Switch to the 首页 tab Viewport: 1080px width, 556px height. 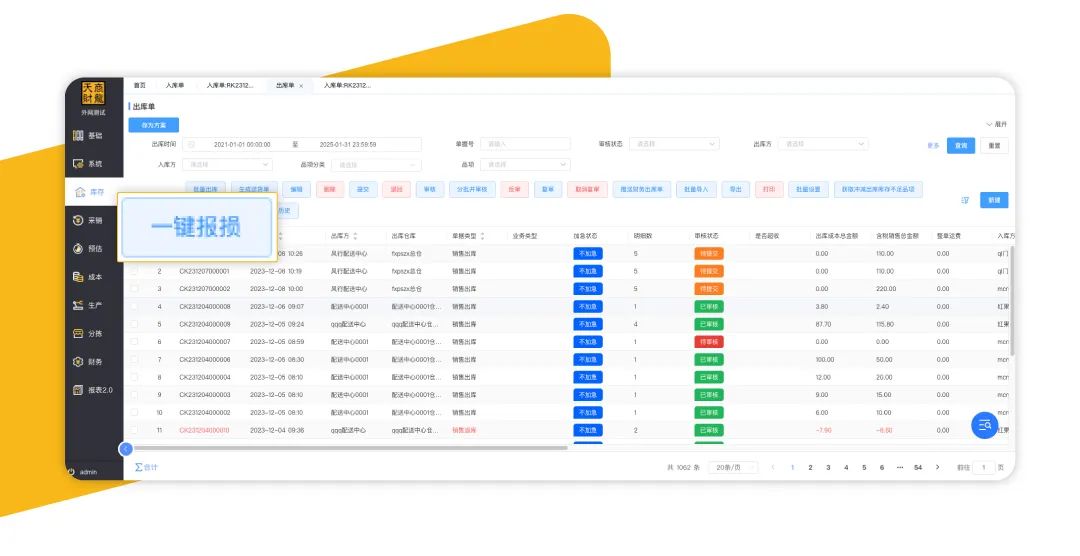[x=140, y=85]
